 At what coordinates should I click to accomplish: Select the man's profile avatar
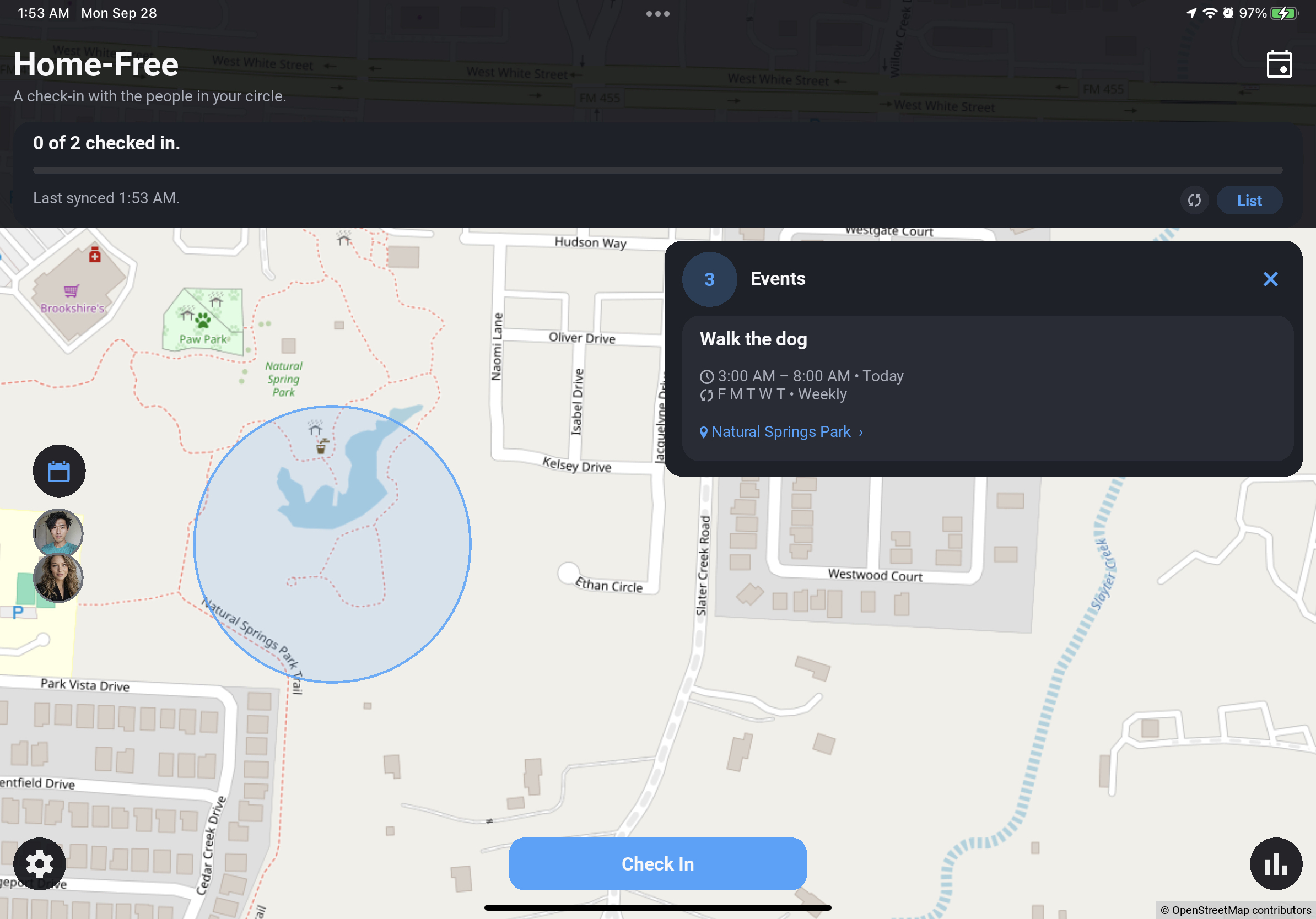[x=58, y=533]
